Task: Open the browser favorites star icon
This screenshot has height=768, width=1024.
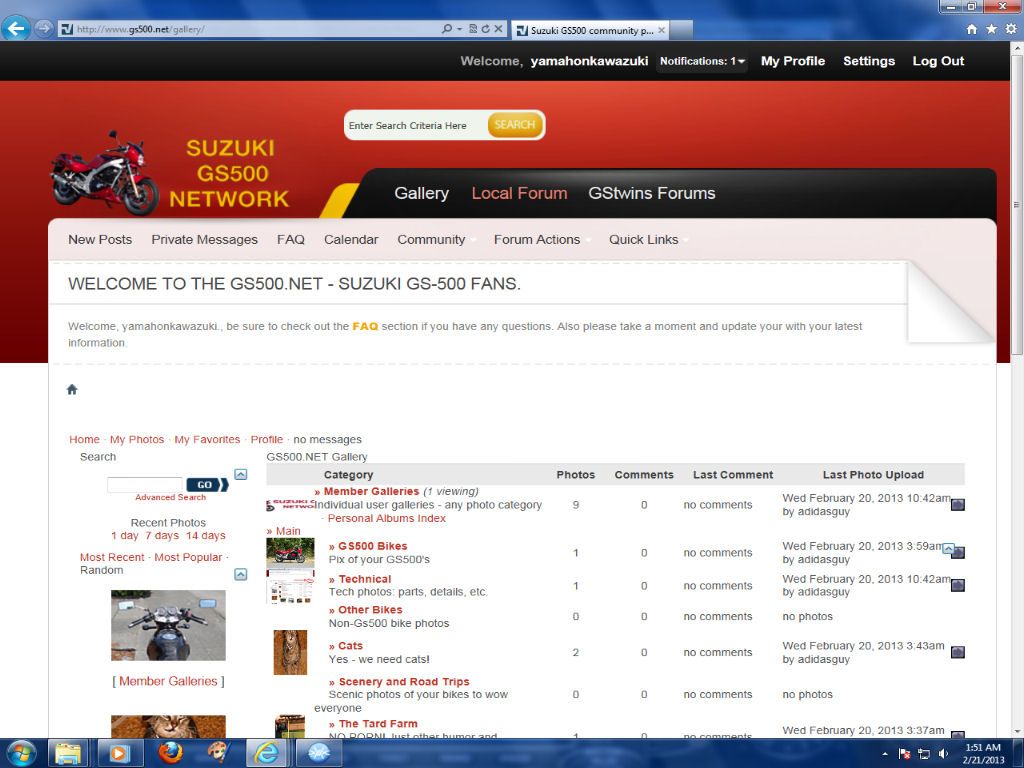Action: pyautogui.click(x=991, y=29)
